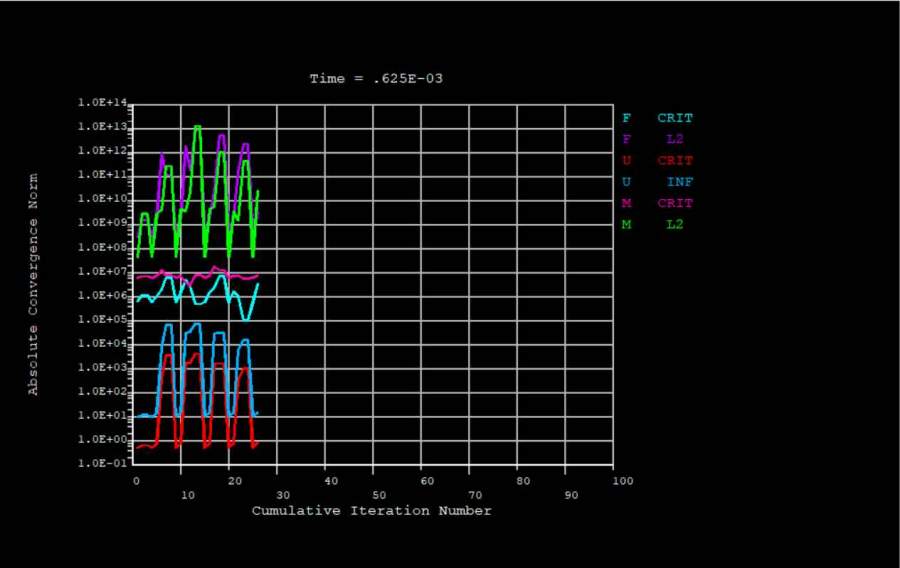Select the 30 tick label on x-axis
The width and height of the screenshot is (900, 568).
tap(282, 481)
